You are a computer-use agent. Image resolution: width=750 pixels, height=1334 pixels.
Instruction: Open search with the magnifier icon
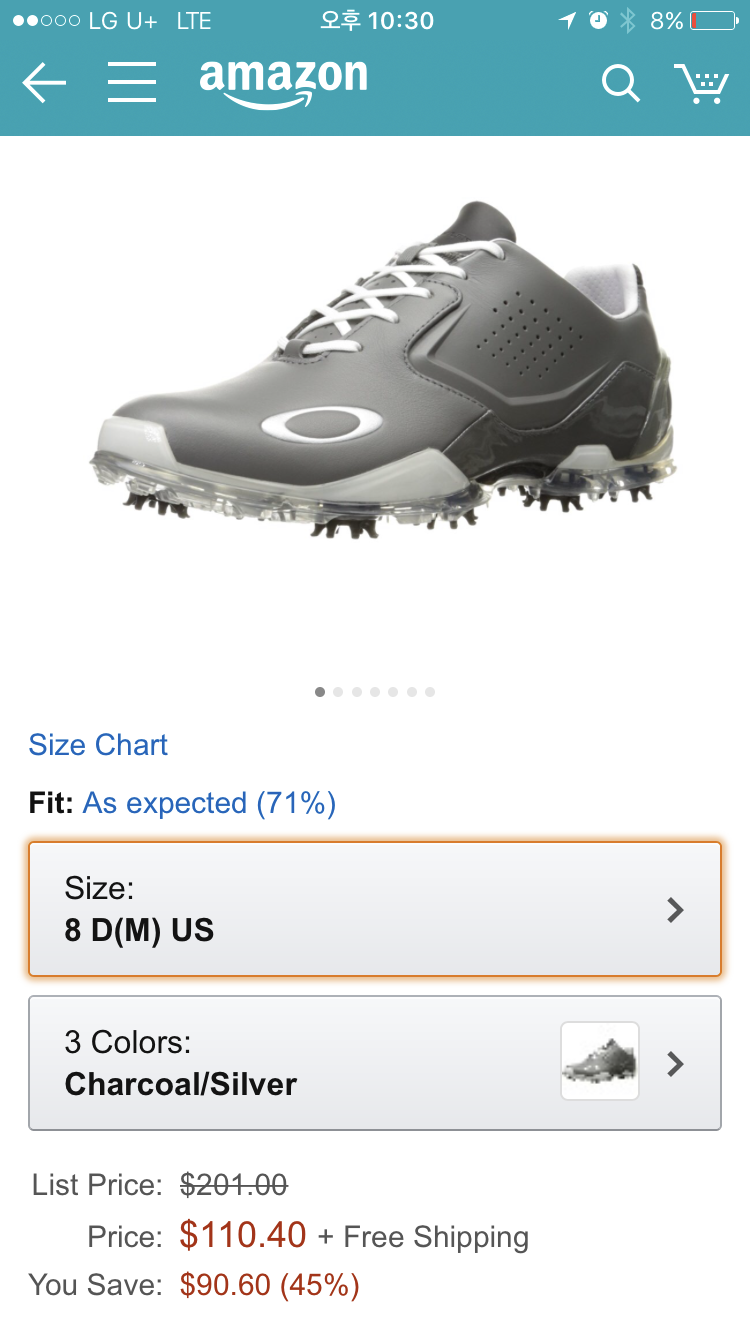pos(620,83)
